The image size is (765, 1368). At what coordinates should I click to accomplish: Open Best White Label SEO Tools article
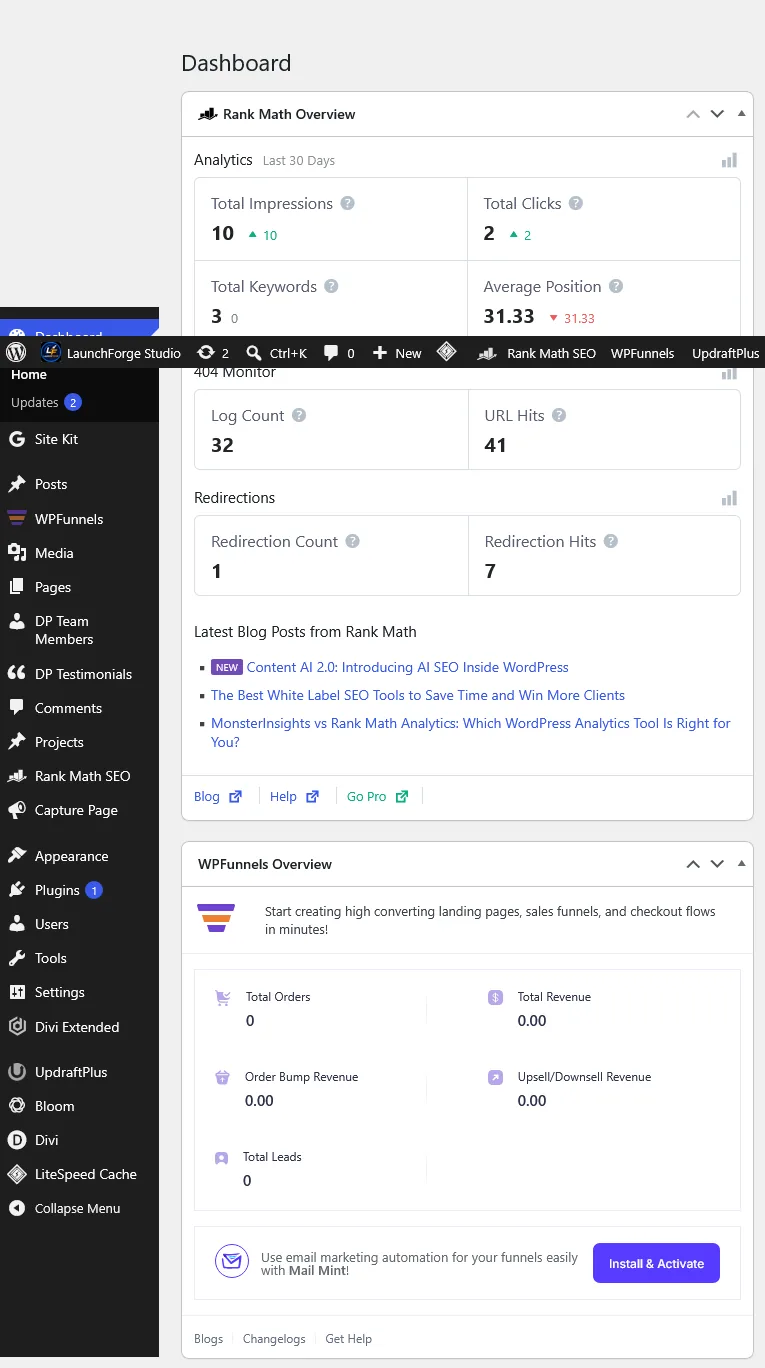[418, 695]
